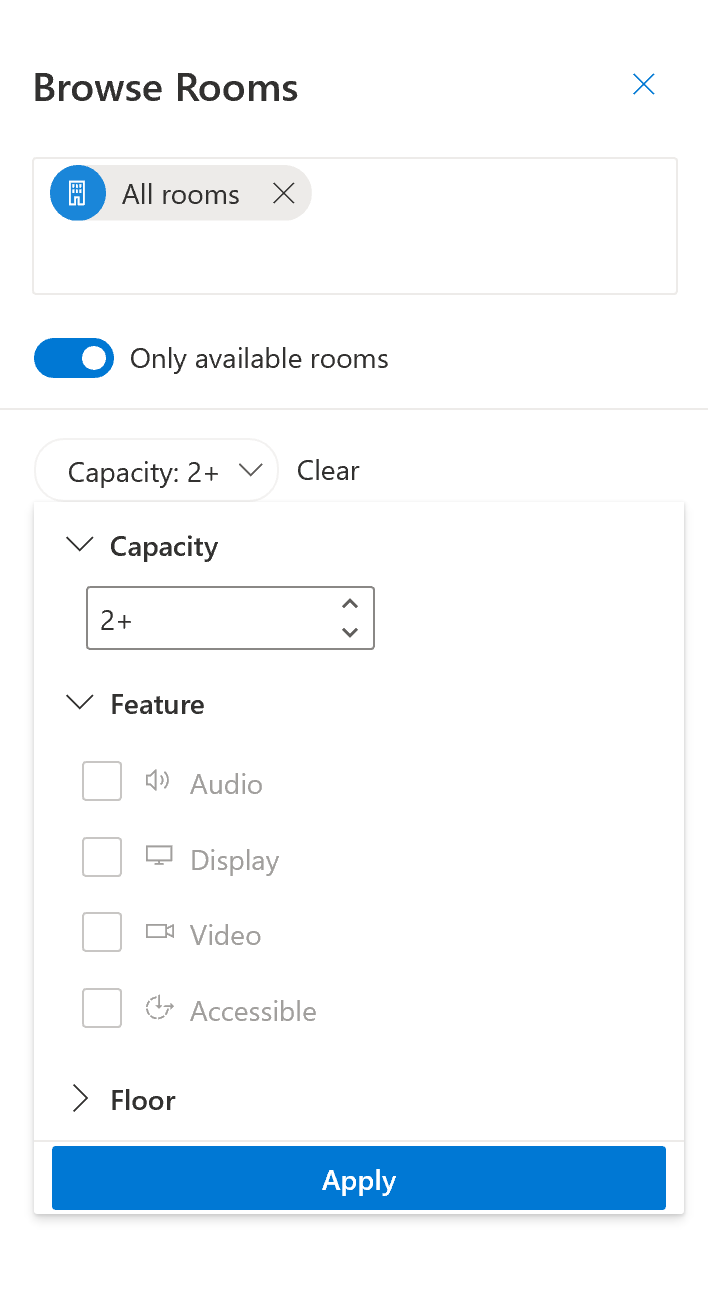Image resolution: width=708 pixels, height=1306 pixels.
Task: Click the Display monitor icon
Action: point(158,857)
